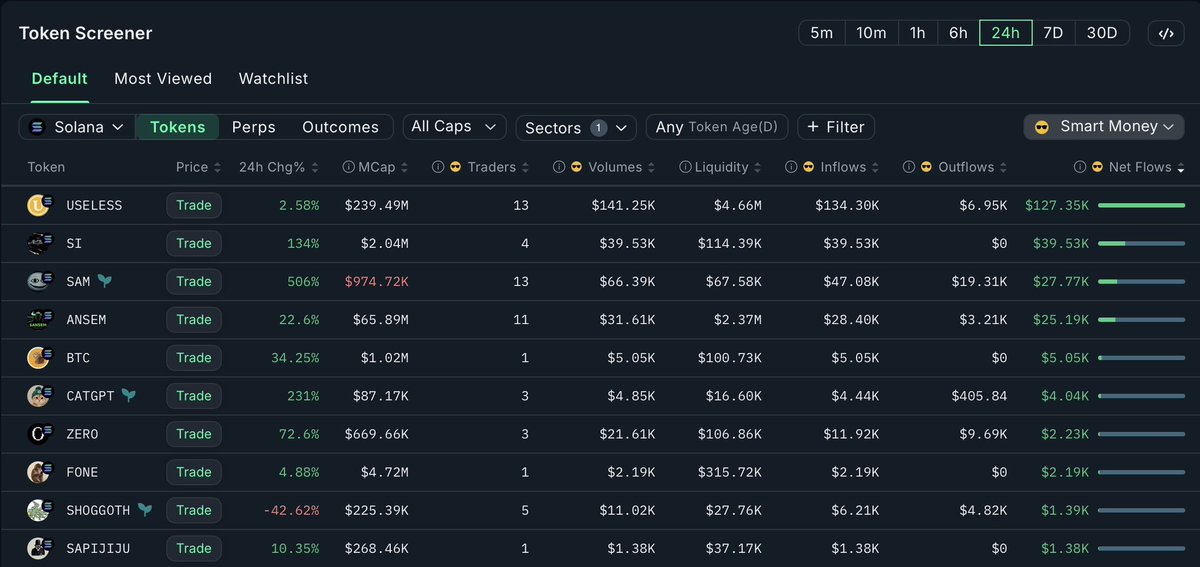Click SAM market cap $974.72K
Screen dimensions: 1200x567
click(x=376, y=281)
